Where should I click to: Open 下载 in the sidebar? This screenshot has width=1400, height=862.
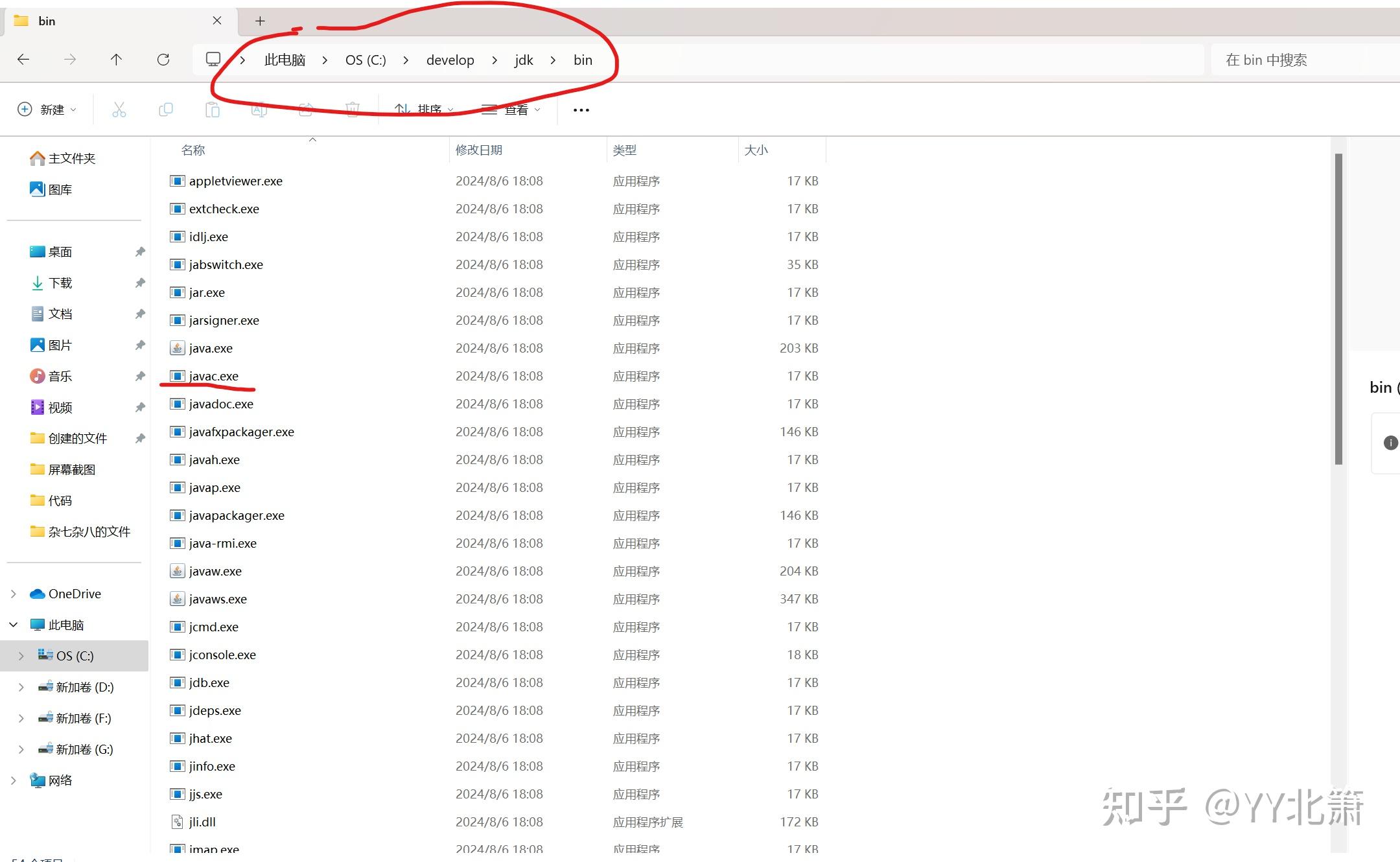coord(60,283)
